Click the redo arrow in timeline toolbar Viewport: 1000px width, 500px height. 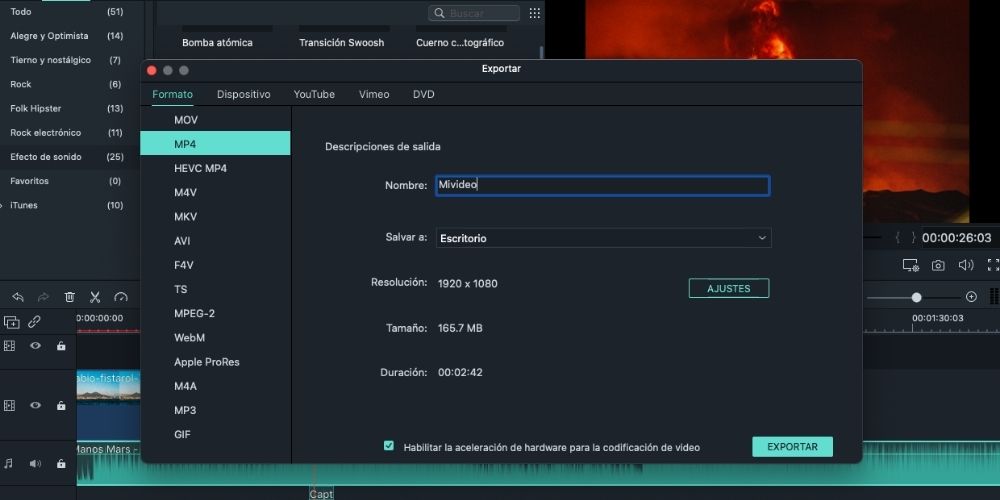coord(43,297)
